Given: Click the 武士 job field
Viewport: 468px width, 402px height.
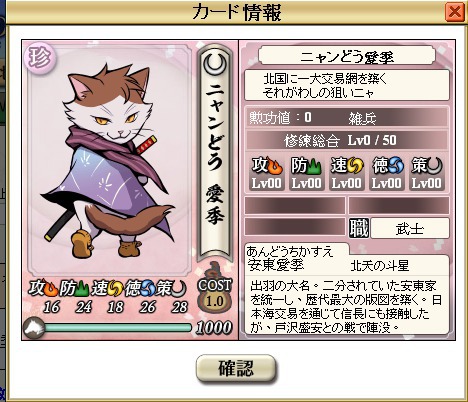Looking at the screenshot, I should coord(410,228).
